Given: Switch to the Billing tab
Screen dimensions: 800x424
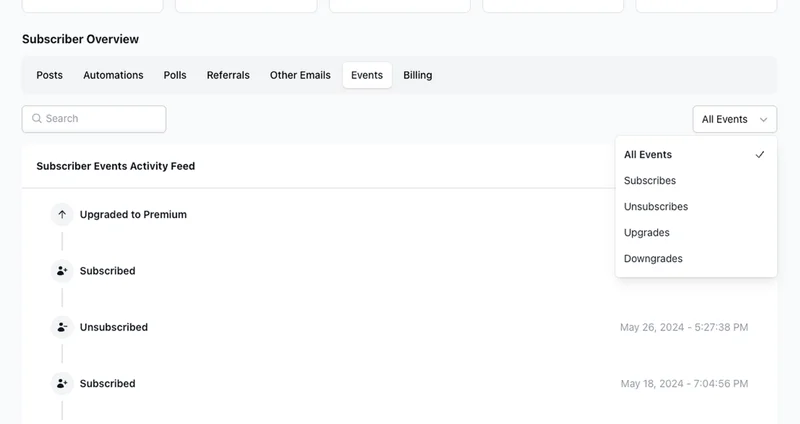Looking at the screenshot, I should pyautogui.click(x=418, y=75).
